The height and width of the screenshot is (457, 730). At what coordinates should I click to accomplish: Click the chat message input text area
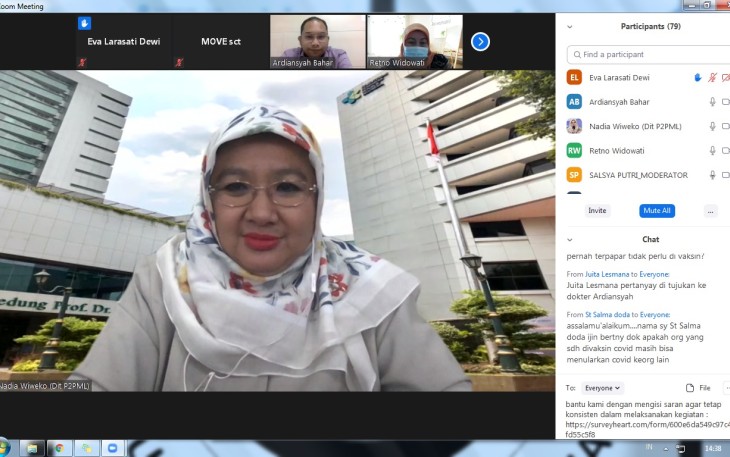647,419
